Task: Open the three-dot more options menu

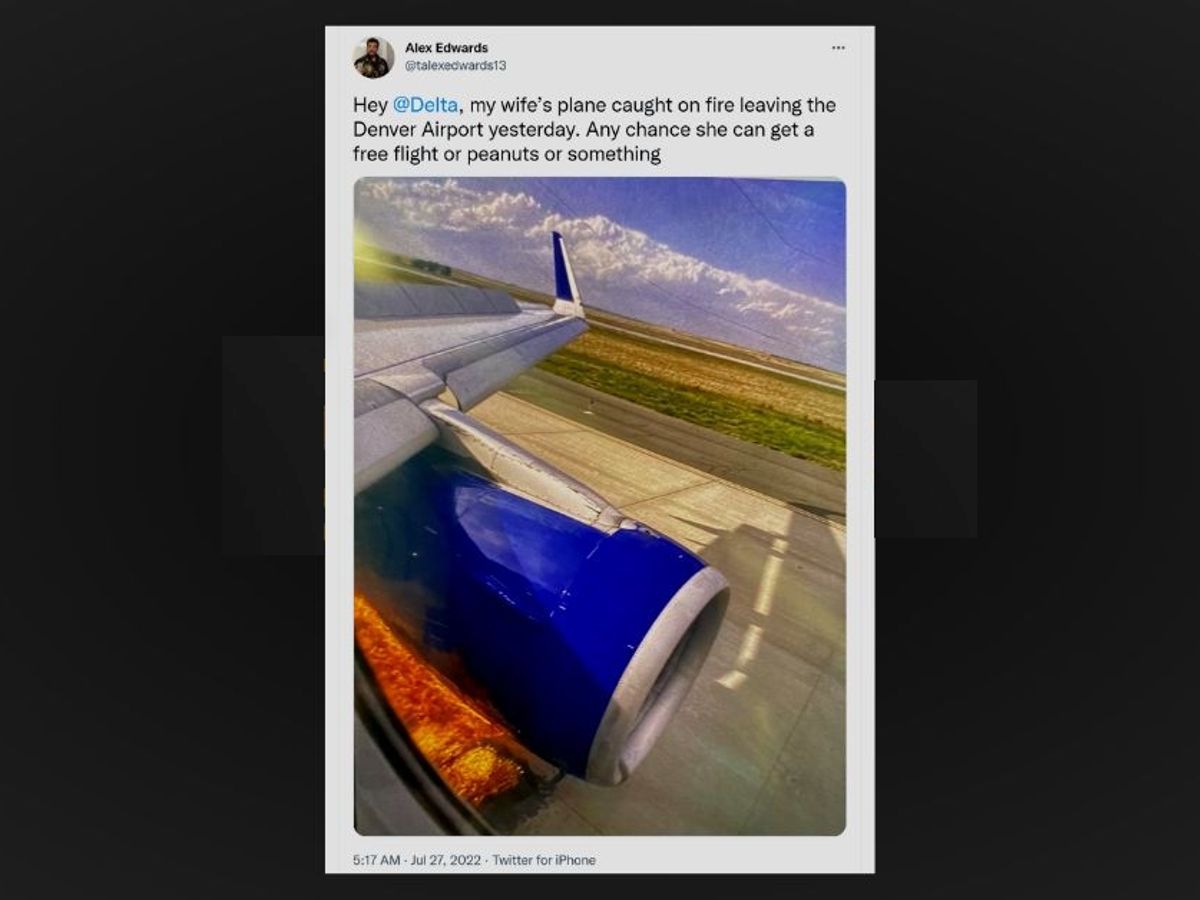Action: tap(838, 48)
